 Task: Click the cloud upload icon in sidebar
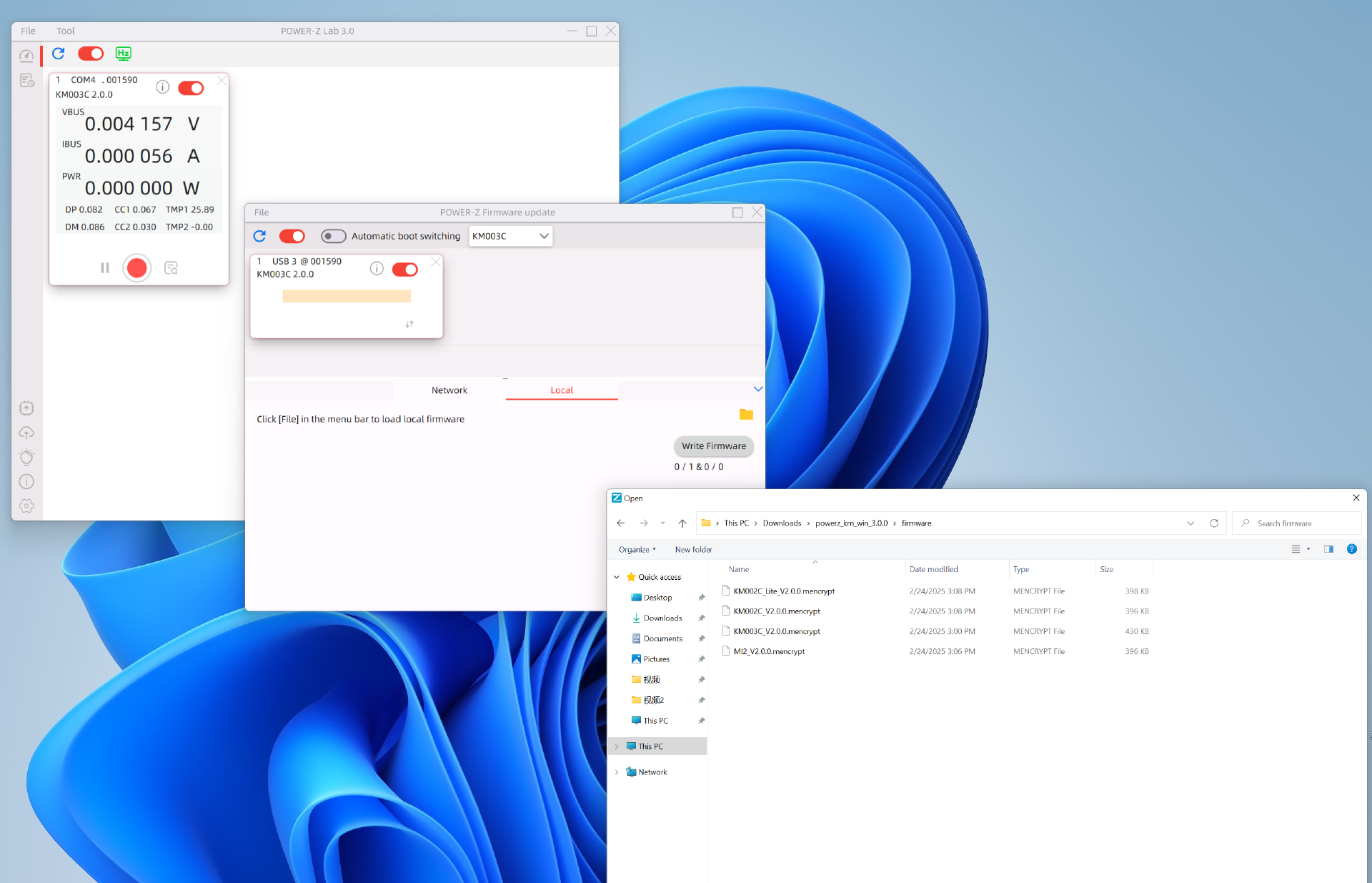pos(26,433)
